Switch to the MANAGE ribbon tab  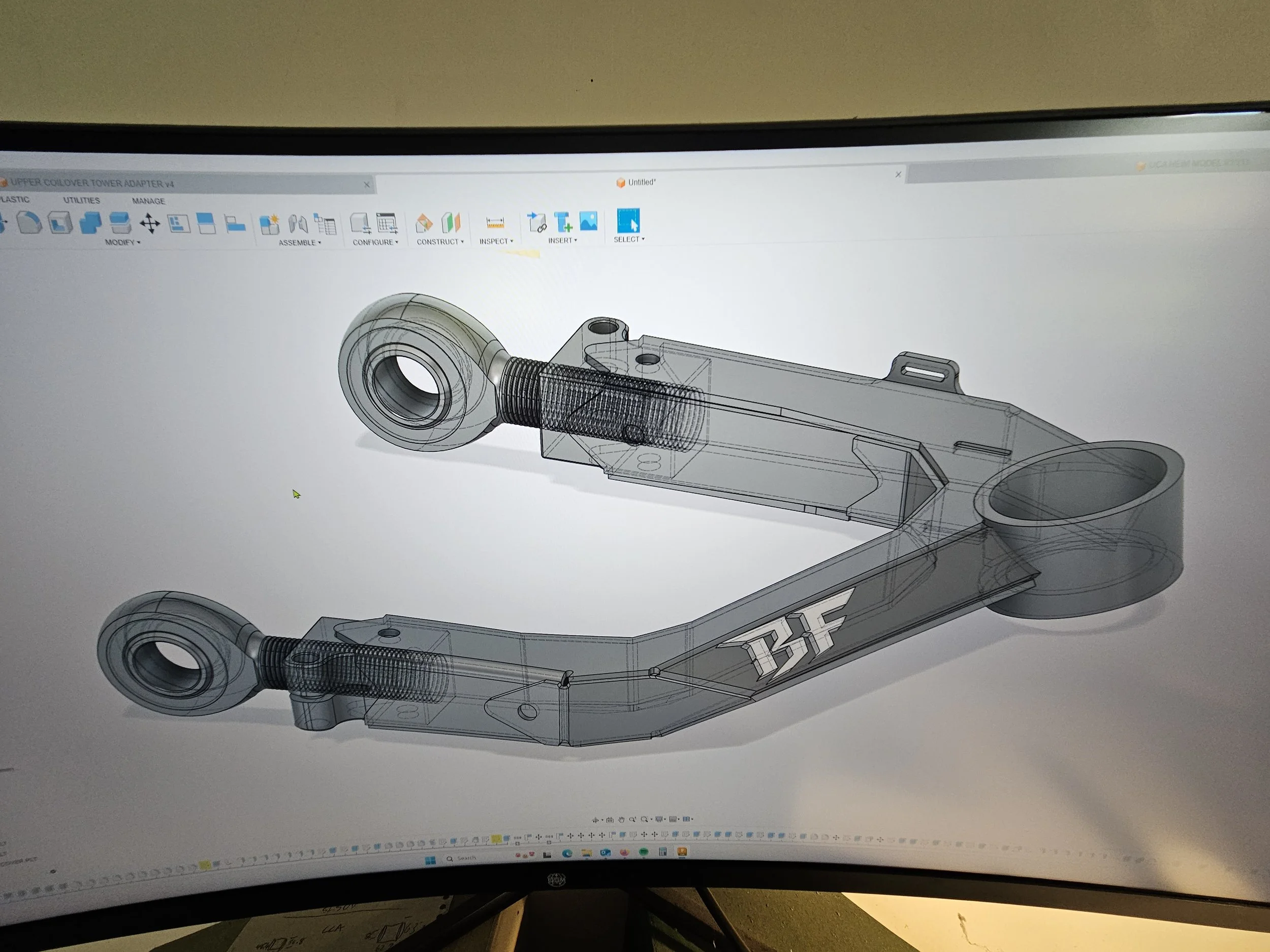[x=149, y=201]
